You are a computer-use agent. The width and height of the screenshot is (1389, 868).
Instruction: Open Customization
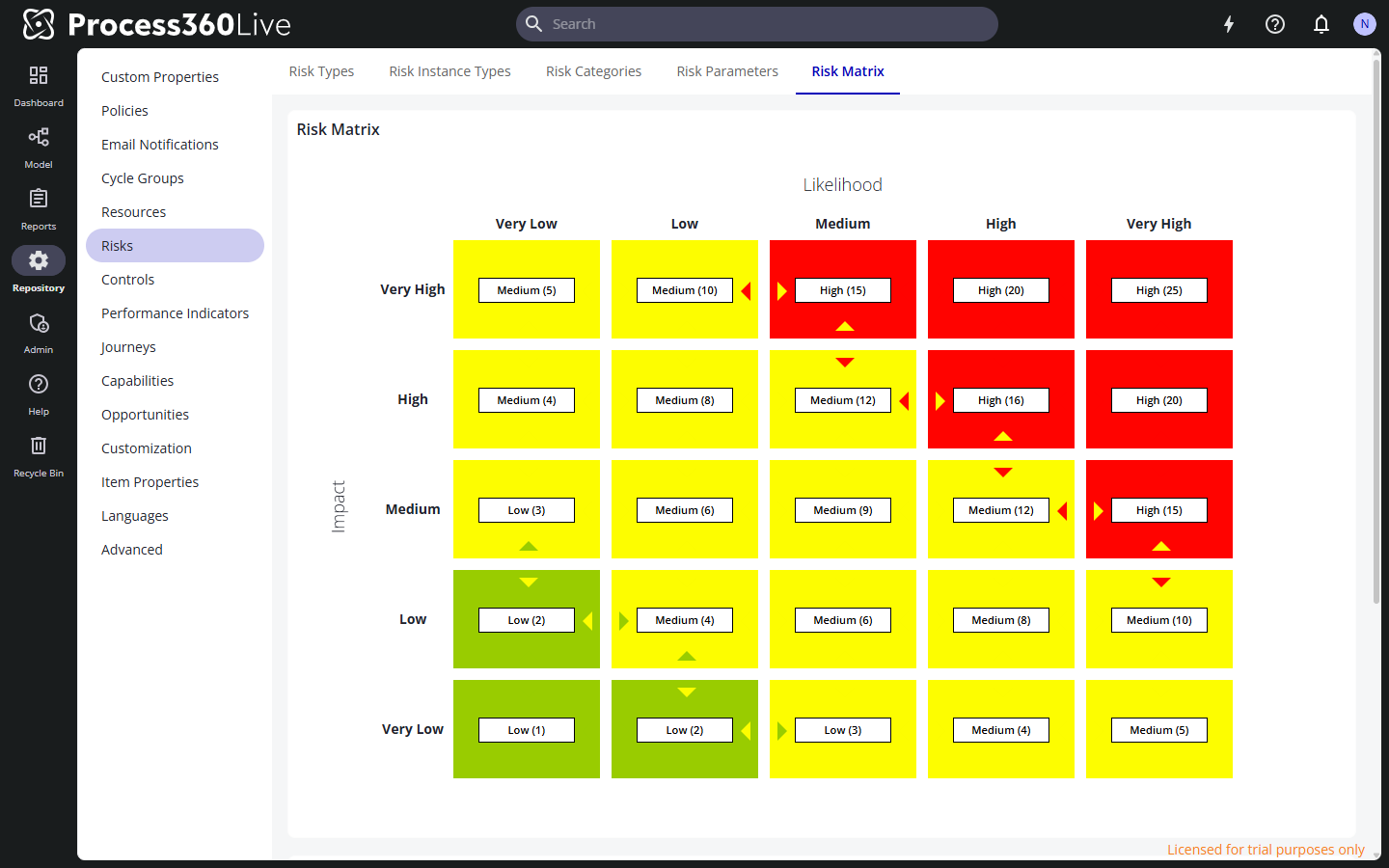tap(175, 448)
